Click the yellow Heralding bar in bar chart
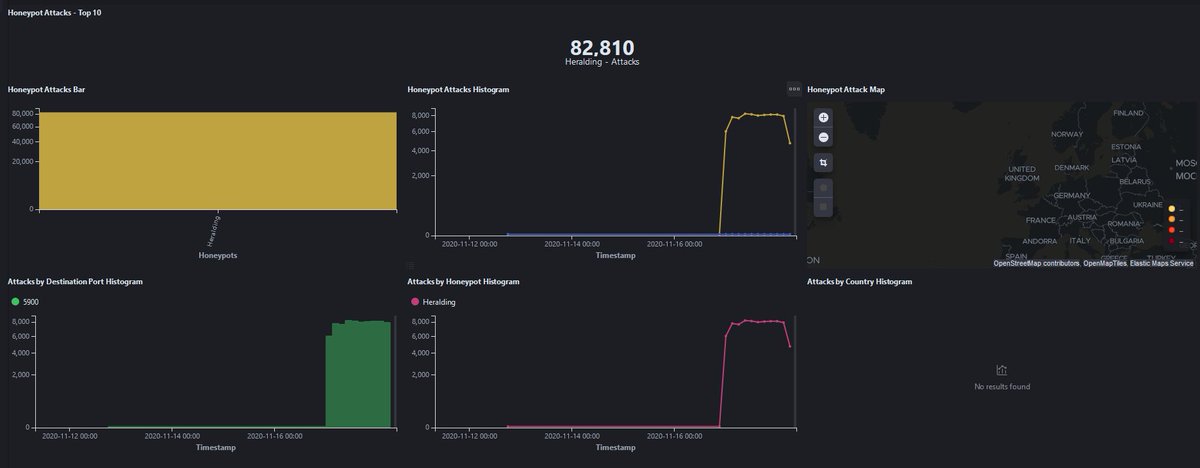 coord(217,160)
